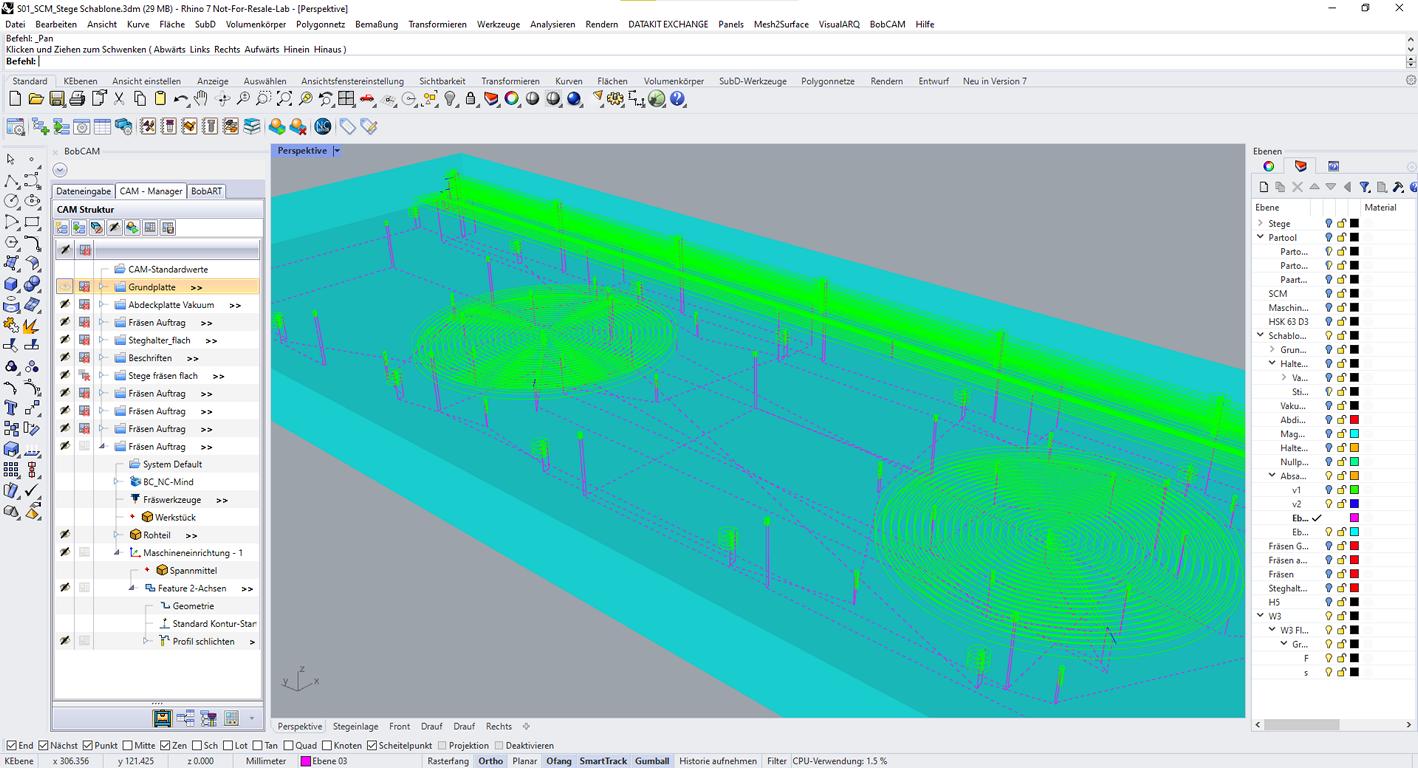Expand the Beschriften tree node

tap(102, 358)
